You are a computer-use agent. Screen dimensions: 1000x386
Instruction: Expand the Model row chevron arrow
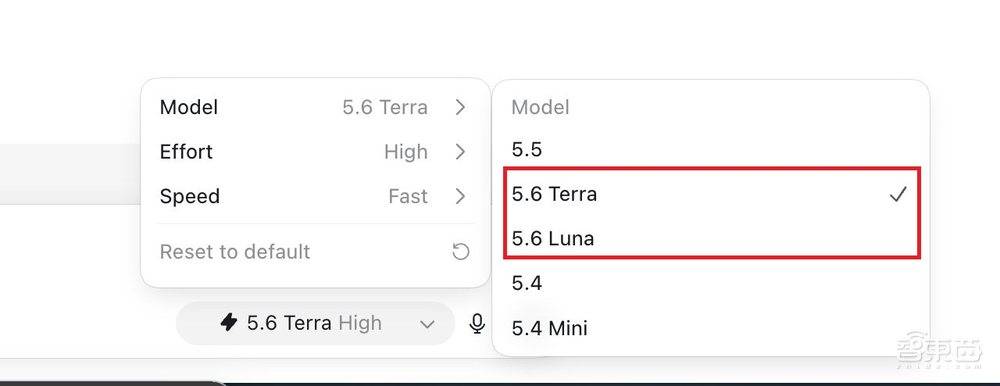click(x=460, y=107)
